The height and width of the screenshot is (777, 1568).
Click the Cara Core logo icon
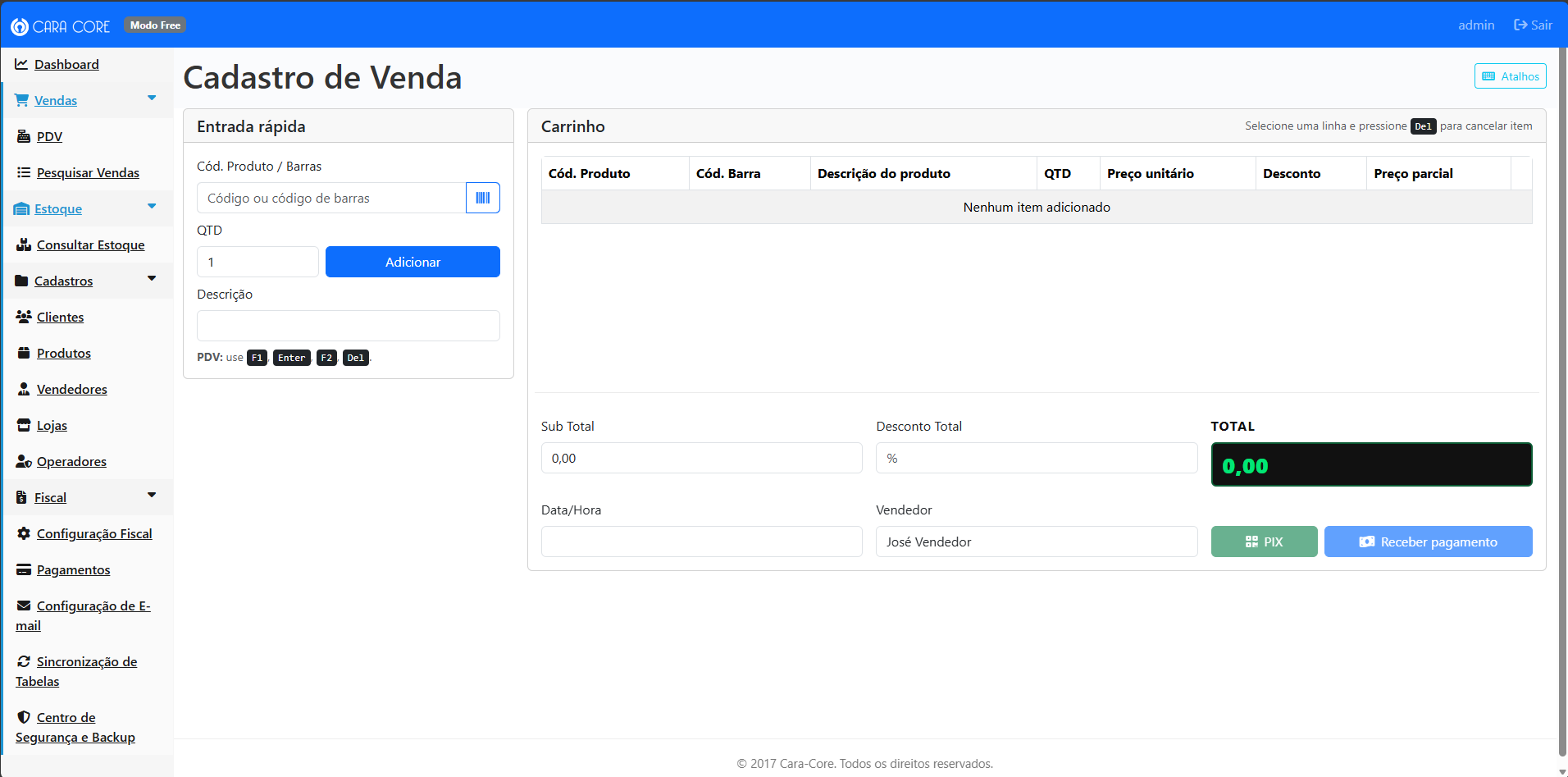pos(20,26)
